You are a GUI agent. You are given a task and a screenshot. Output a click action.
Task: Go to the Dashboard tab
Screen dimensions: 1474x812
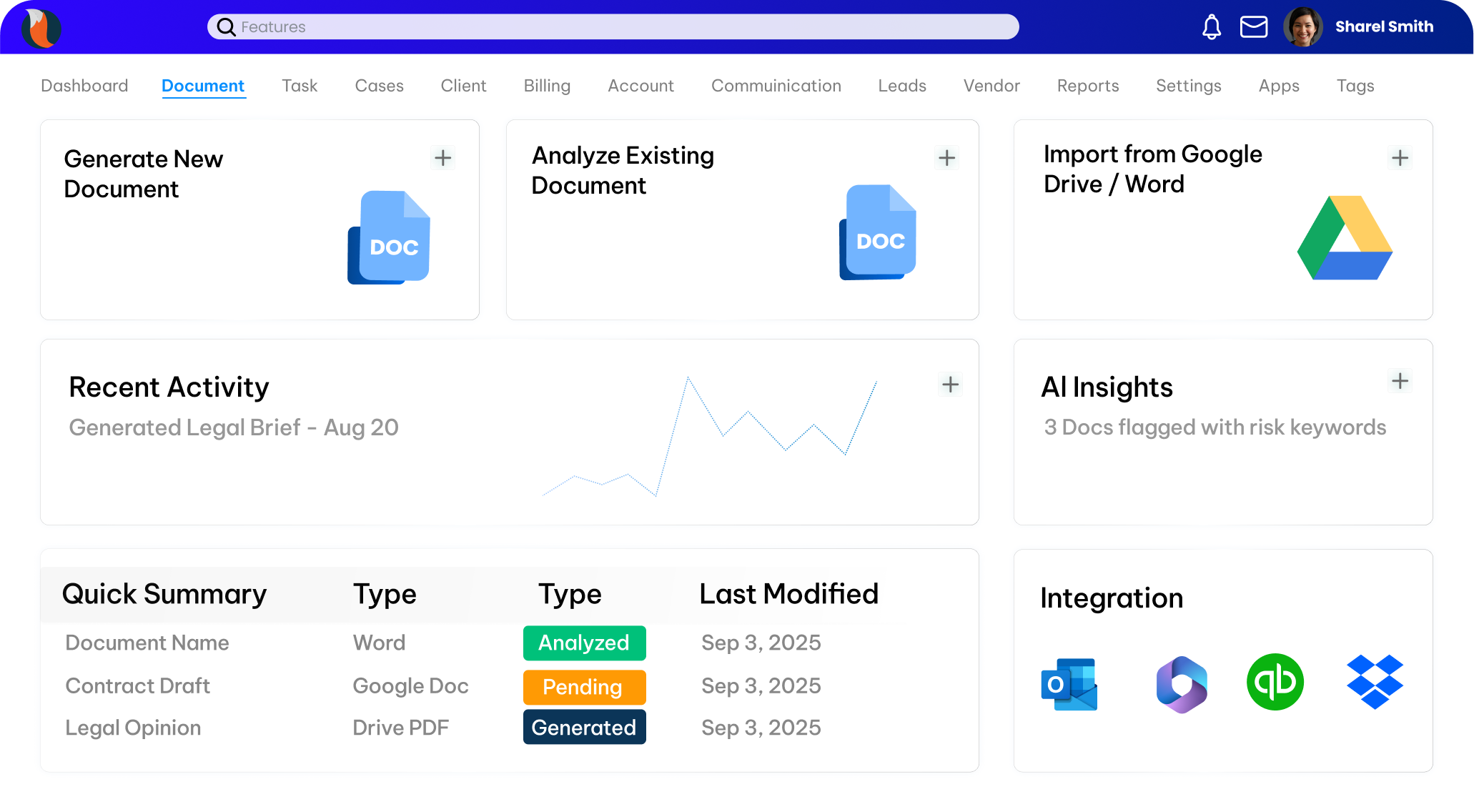point(84,86)
